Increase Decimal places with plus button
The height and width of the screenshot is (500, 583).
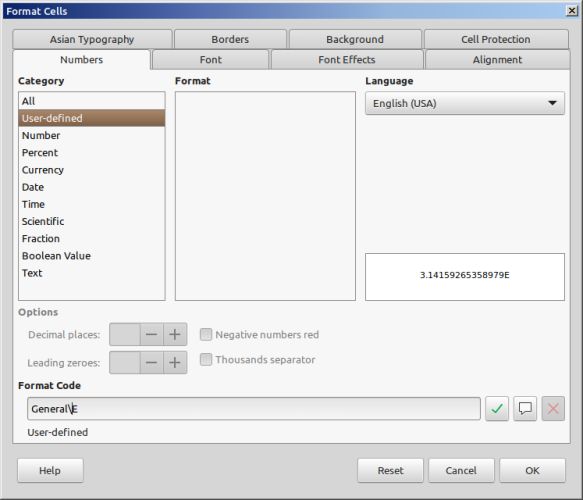click(x=175, y=334)
